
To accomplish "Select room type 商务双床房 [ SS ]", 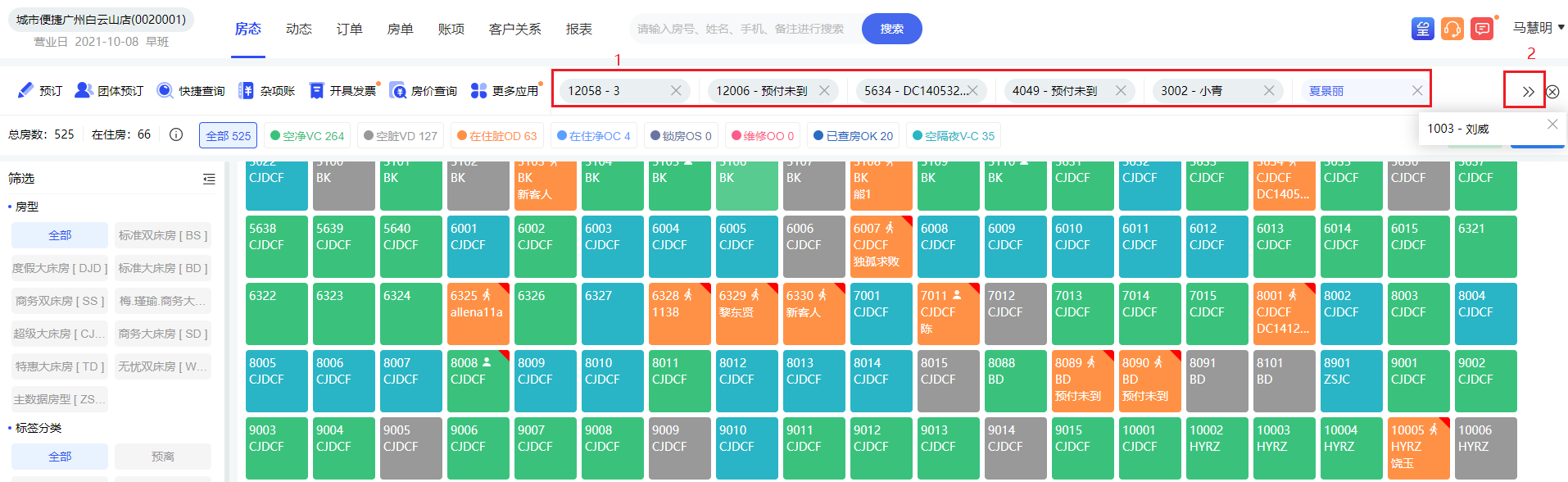I will [60, 301].
